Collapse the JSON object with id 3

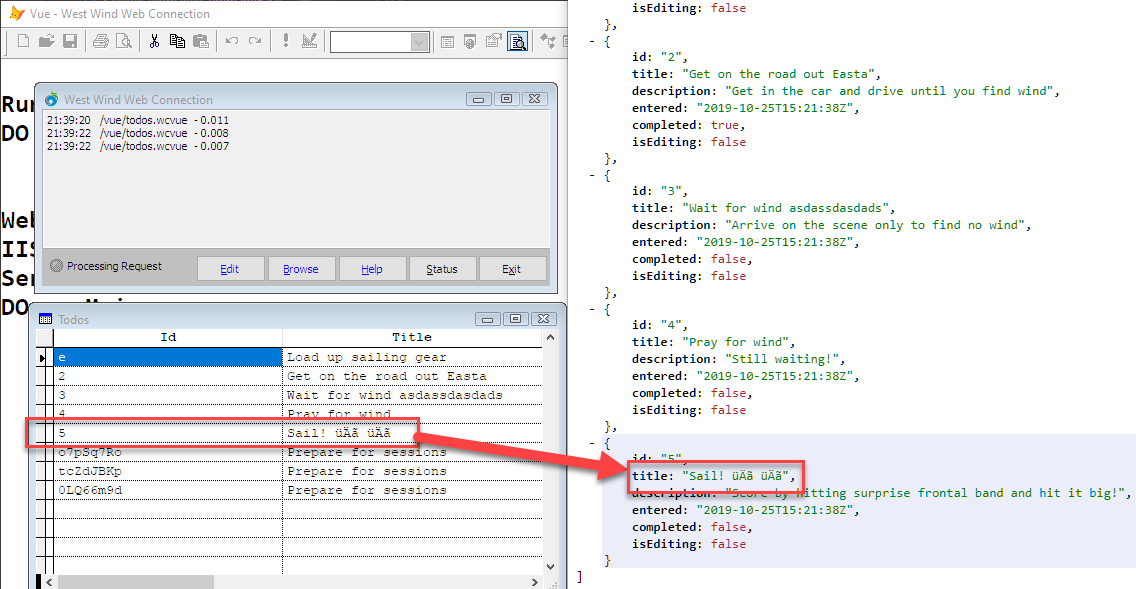coord(593,175)
